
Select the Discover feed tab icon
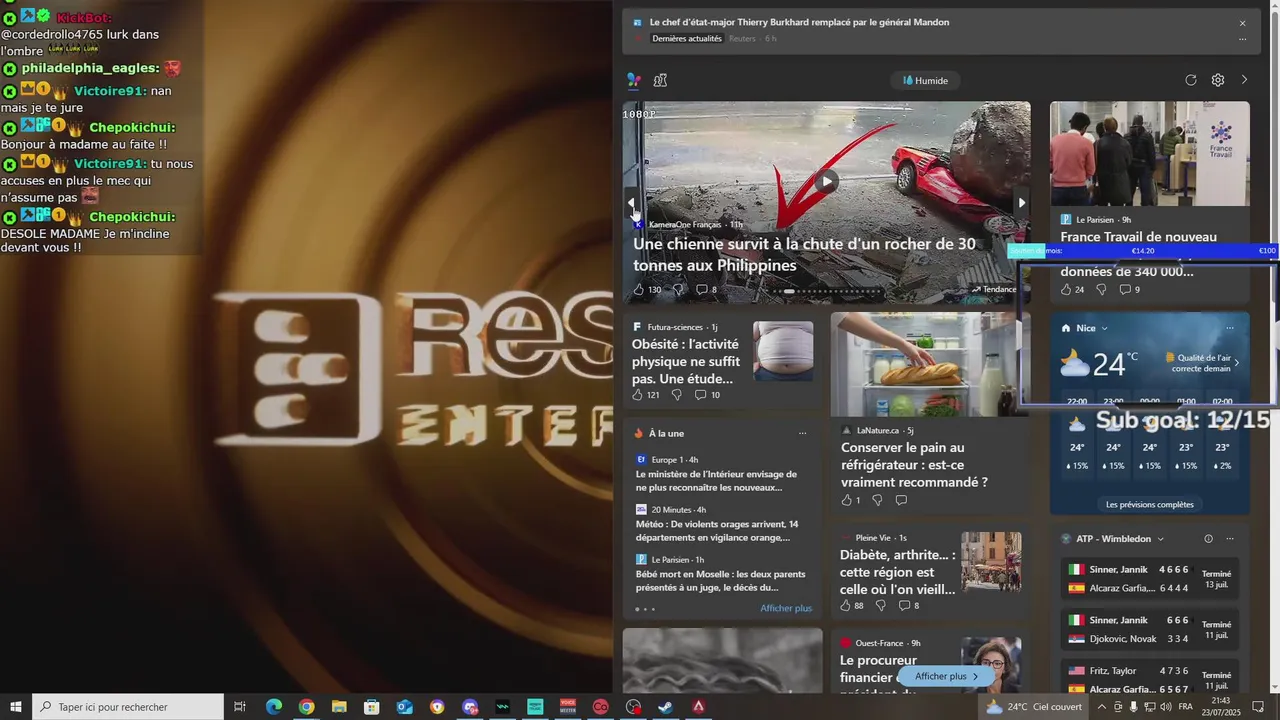(634, 80)
